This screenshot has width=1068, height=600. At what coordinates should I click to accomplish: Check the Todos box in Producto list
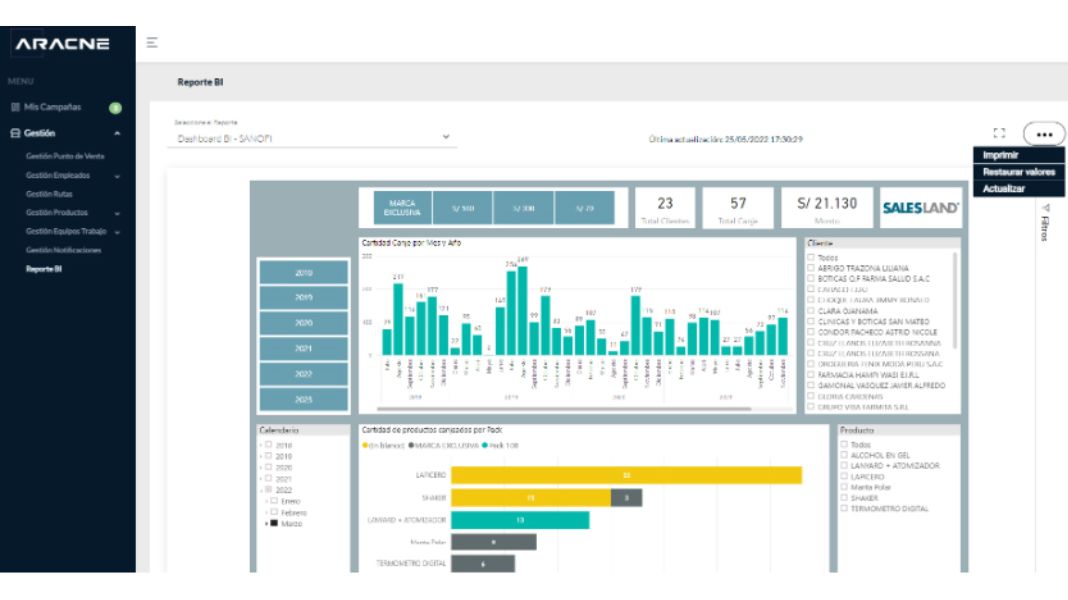(844, 444)
